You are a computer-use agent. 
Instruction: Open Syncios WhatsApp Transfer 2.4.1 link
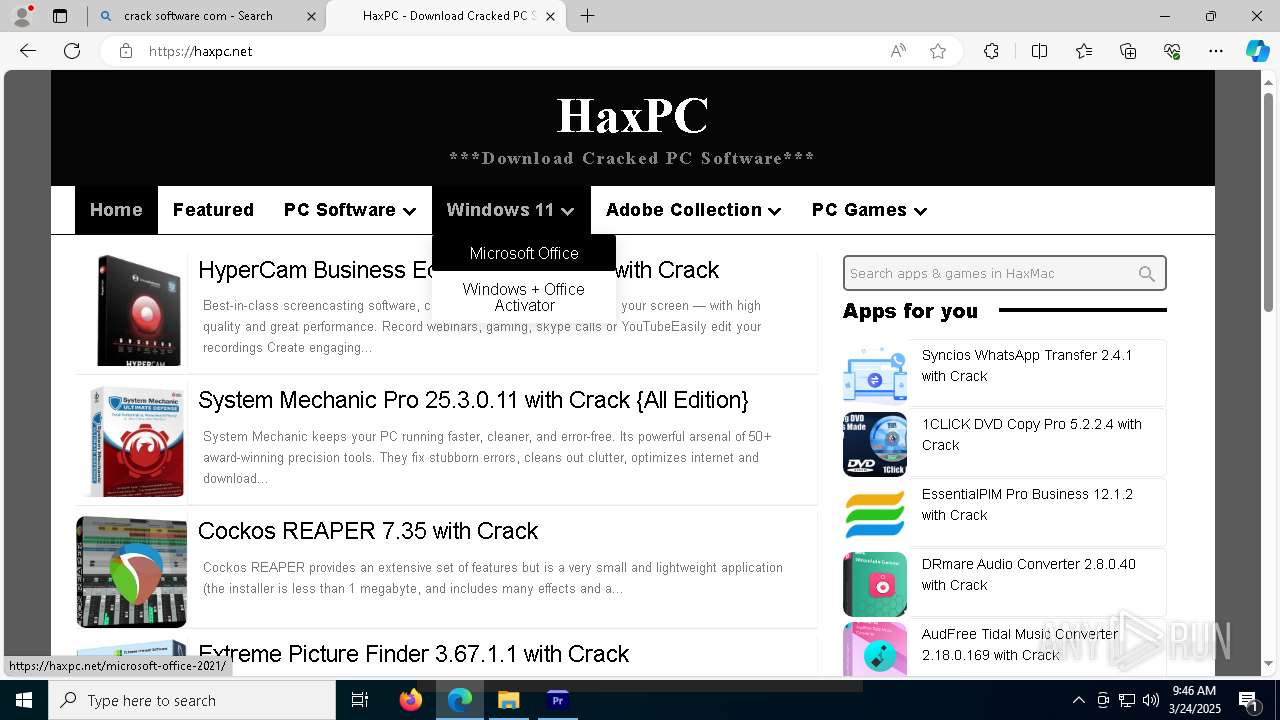[x=1027, y=366]
